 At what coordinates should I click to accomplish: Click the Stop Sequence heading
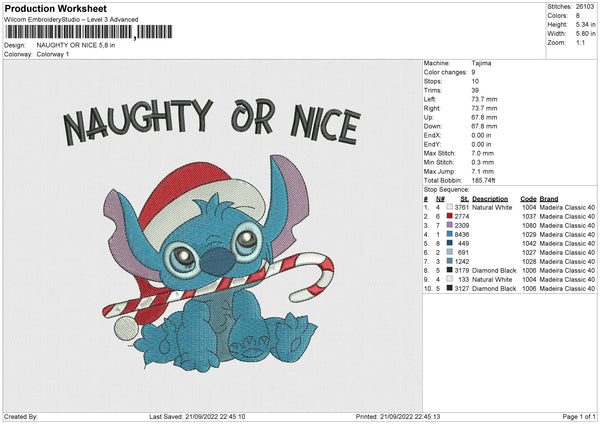[x=446, y=188]
